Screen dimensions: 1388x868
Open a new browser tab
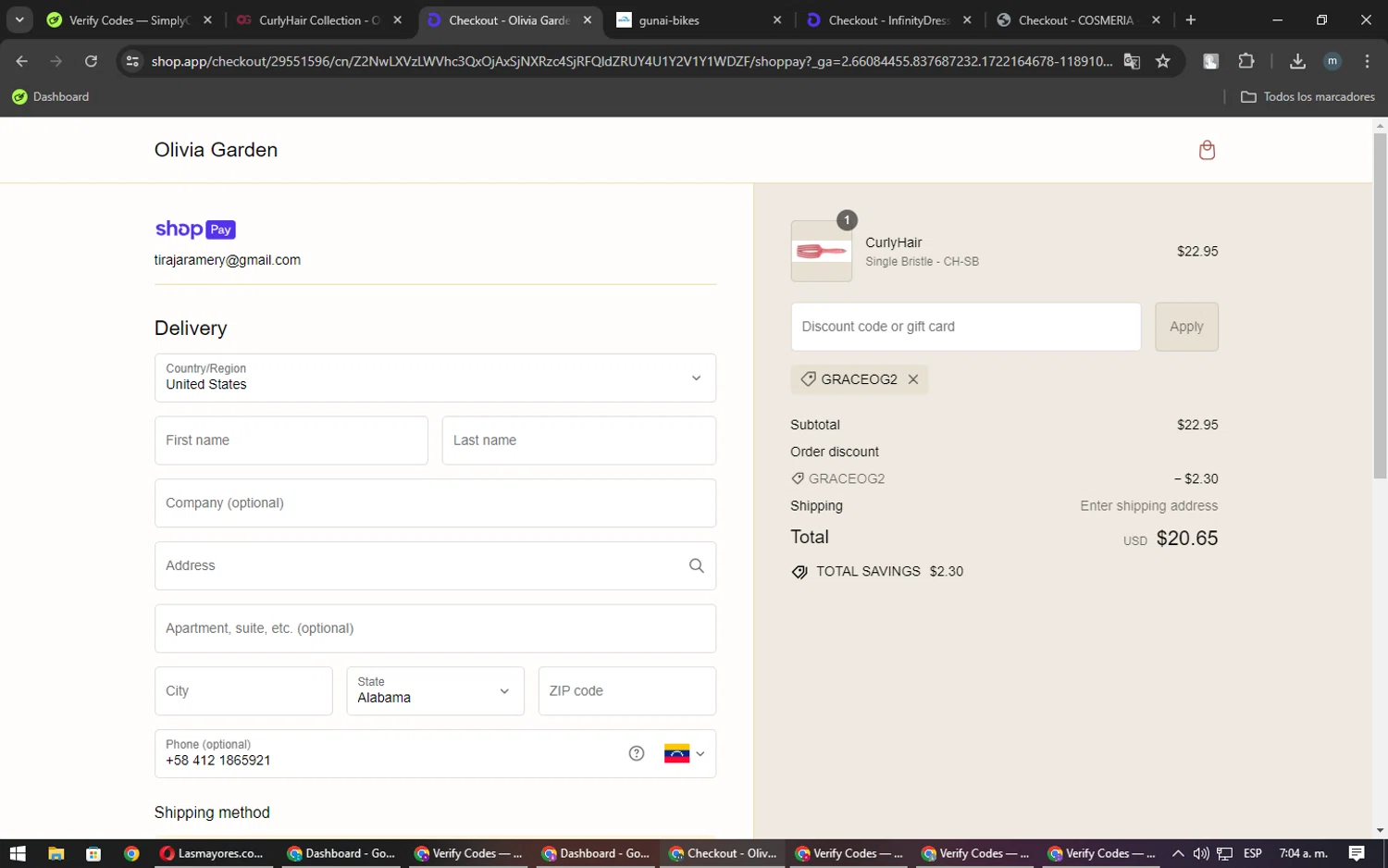[1191, 20]
